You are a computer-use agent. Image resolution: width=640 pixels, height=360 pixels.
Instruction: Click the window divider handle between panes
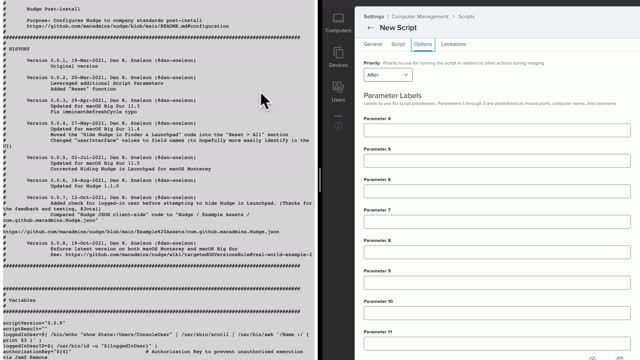[320, 180]
